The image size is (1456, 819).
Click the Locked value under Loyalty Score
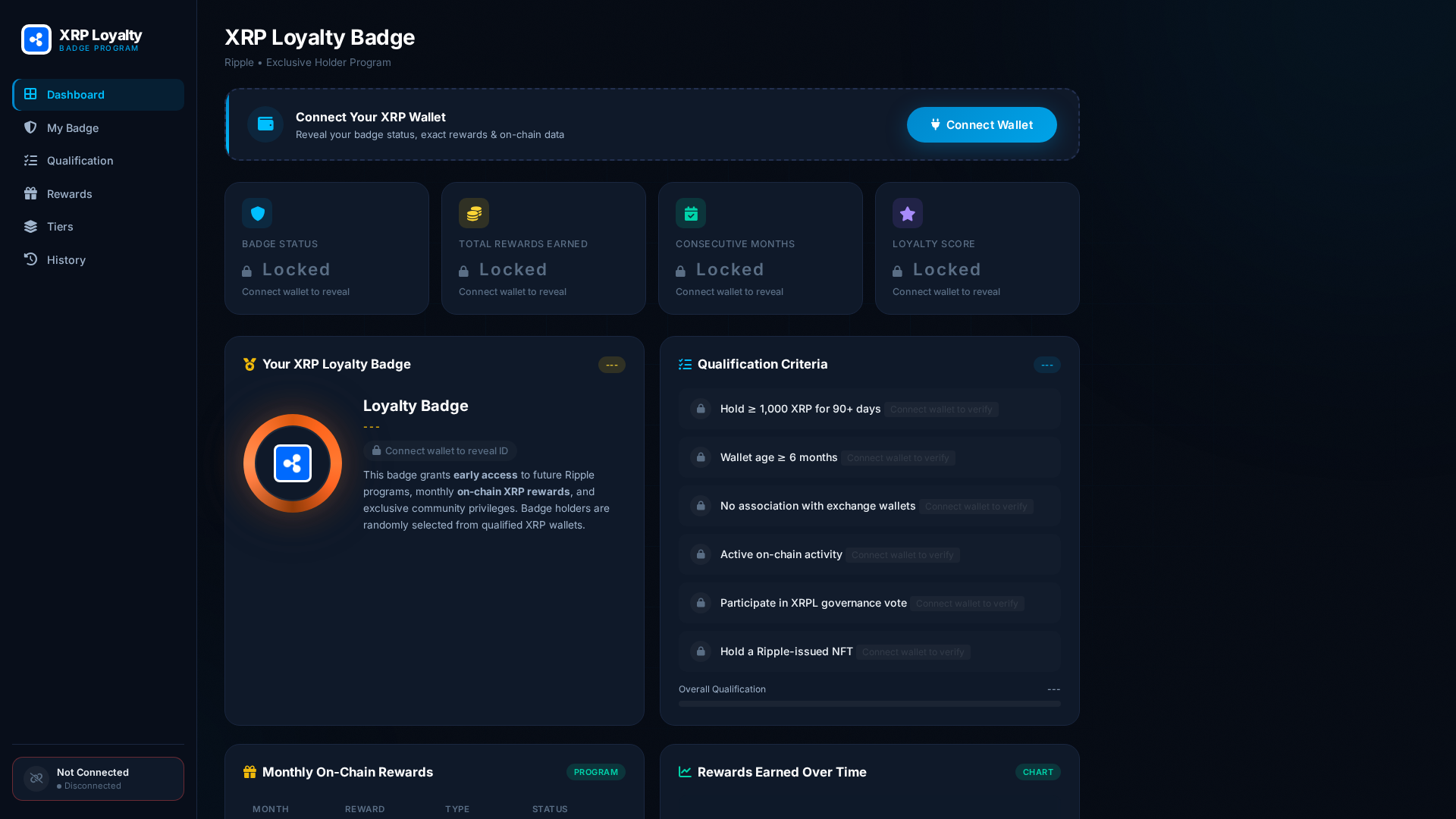click(937, 269)
